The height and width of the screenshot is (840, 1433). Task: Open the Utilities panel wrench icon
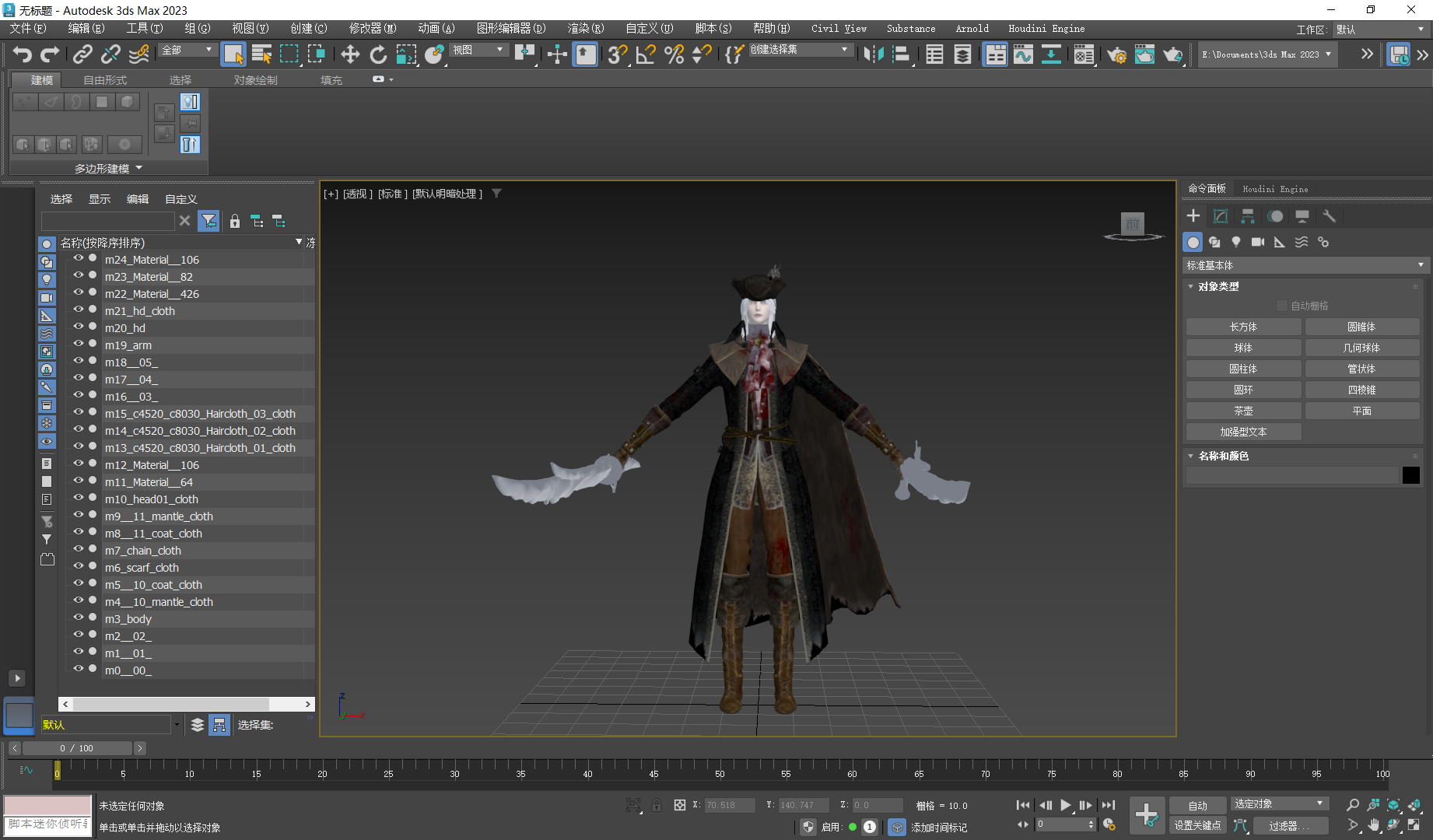click(1329, 216)
